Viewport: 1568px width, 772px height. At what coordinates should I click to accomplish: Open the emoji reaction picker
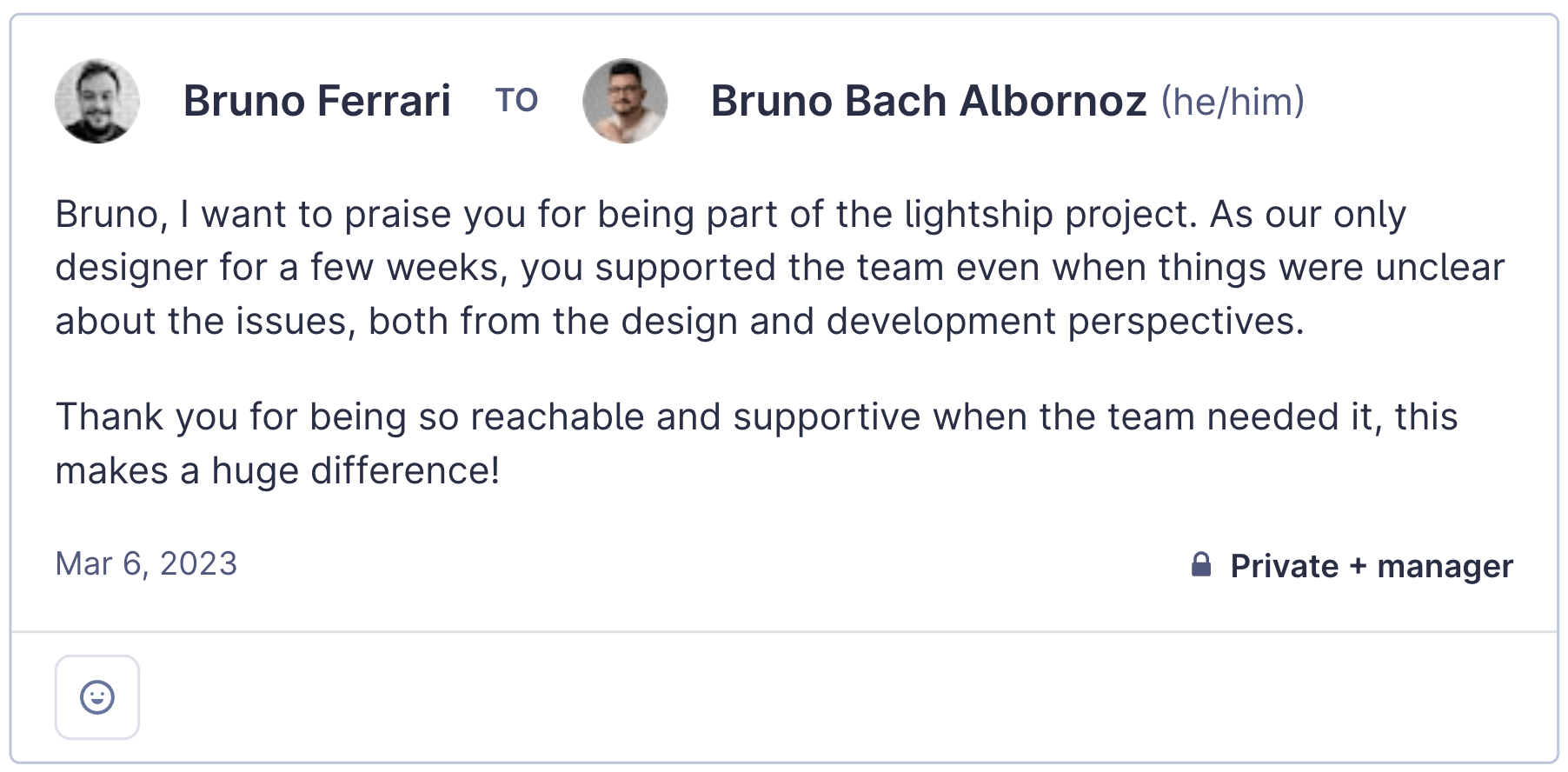pyautogui.click(x=97, y=697)
